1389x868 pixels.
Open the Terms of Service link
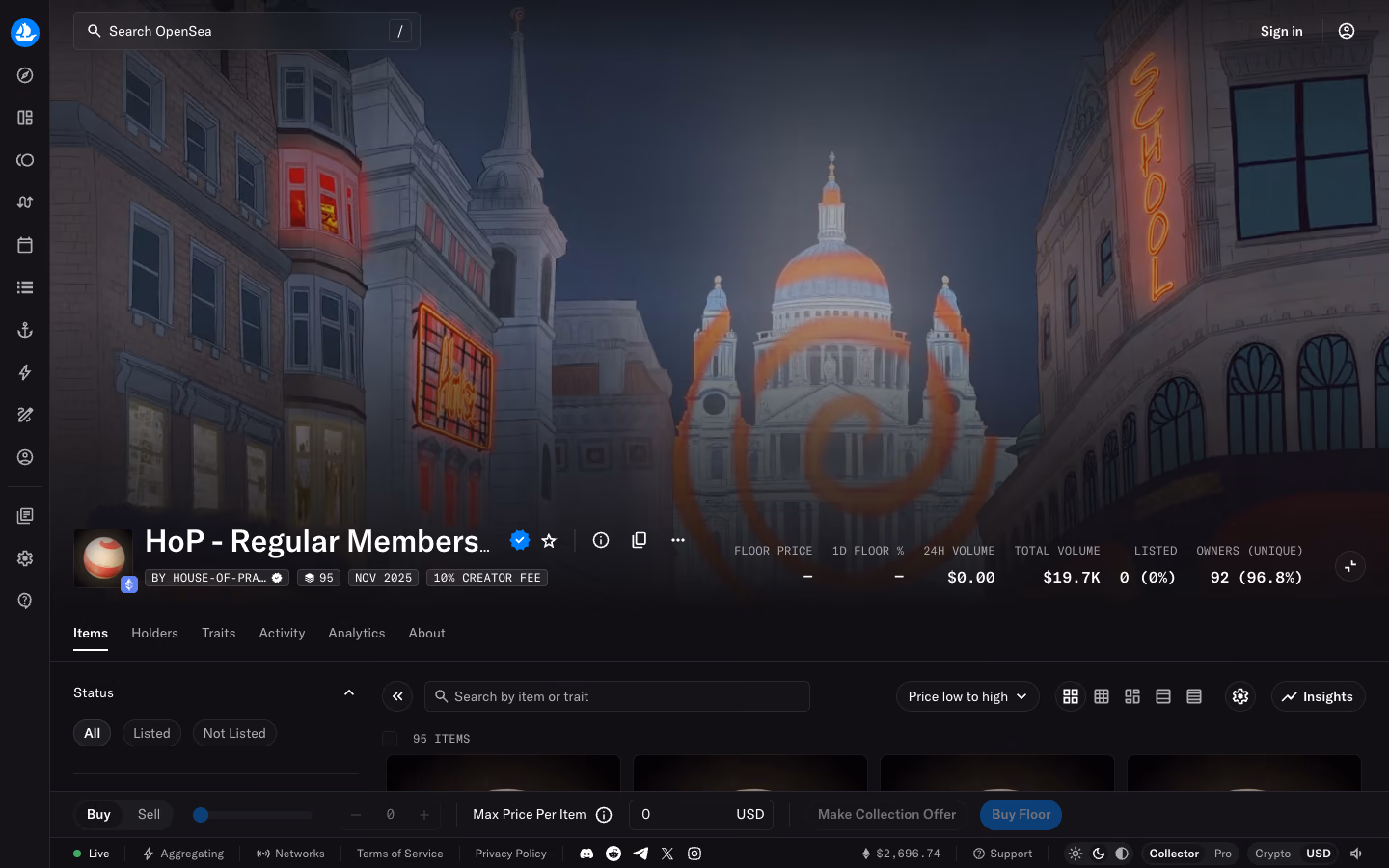pyautogui.click(x=400, y=854)
